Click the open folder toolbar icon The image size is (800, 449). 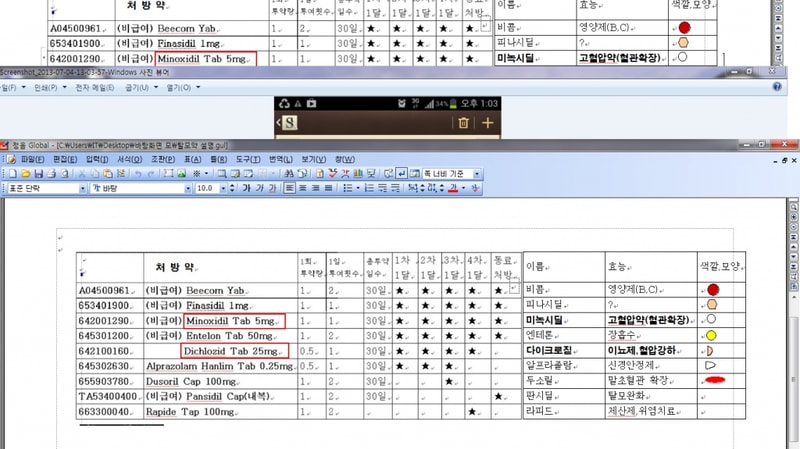click(26, 174)
